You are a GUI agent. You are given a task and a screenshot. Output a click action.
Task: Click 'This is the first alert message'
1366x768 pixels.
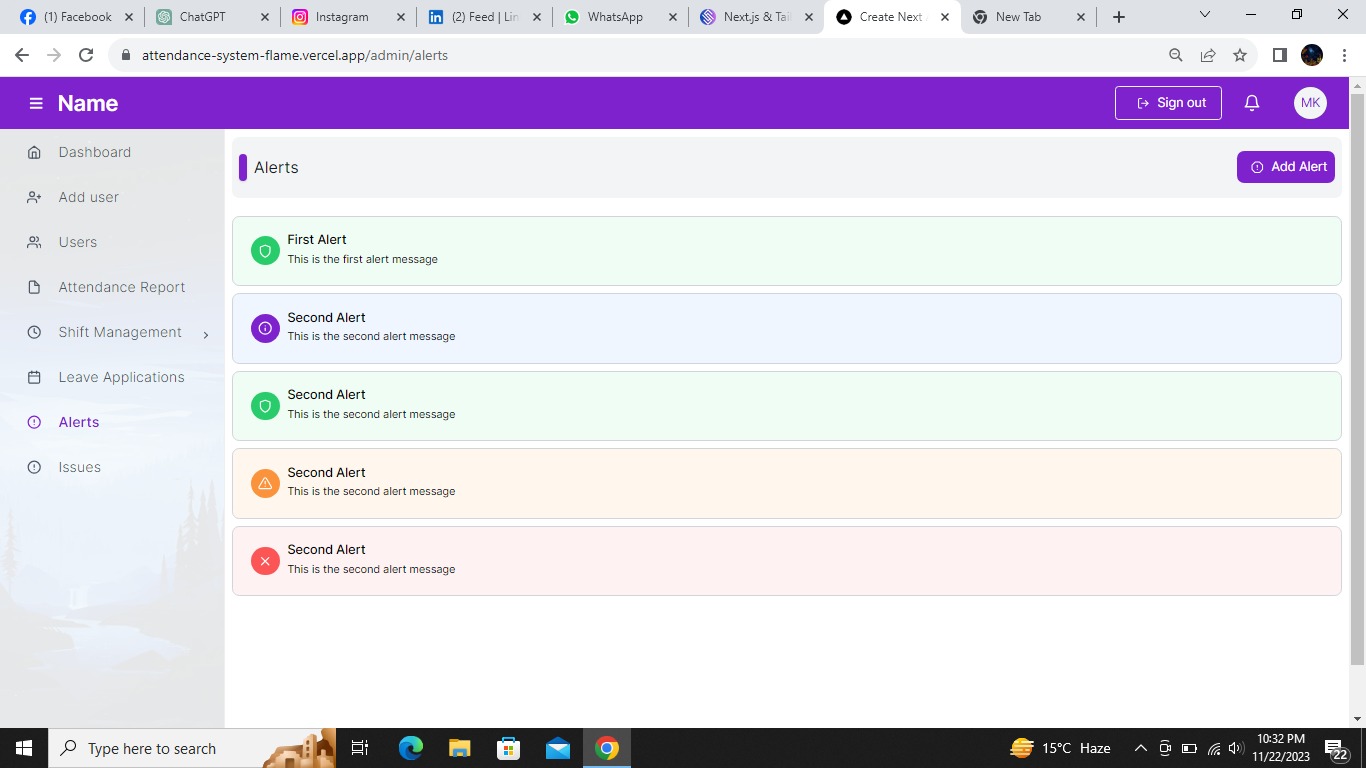tap(362, 259)
